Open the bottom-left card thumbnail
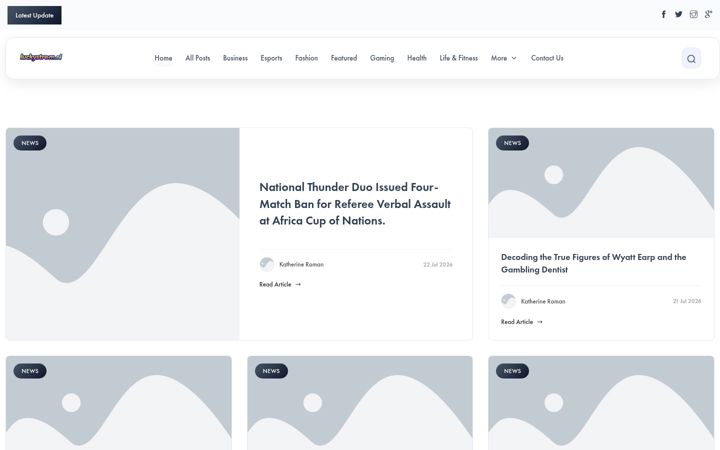 [118, 403]
